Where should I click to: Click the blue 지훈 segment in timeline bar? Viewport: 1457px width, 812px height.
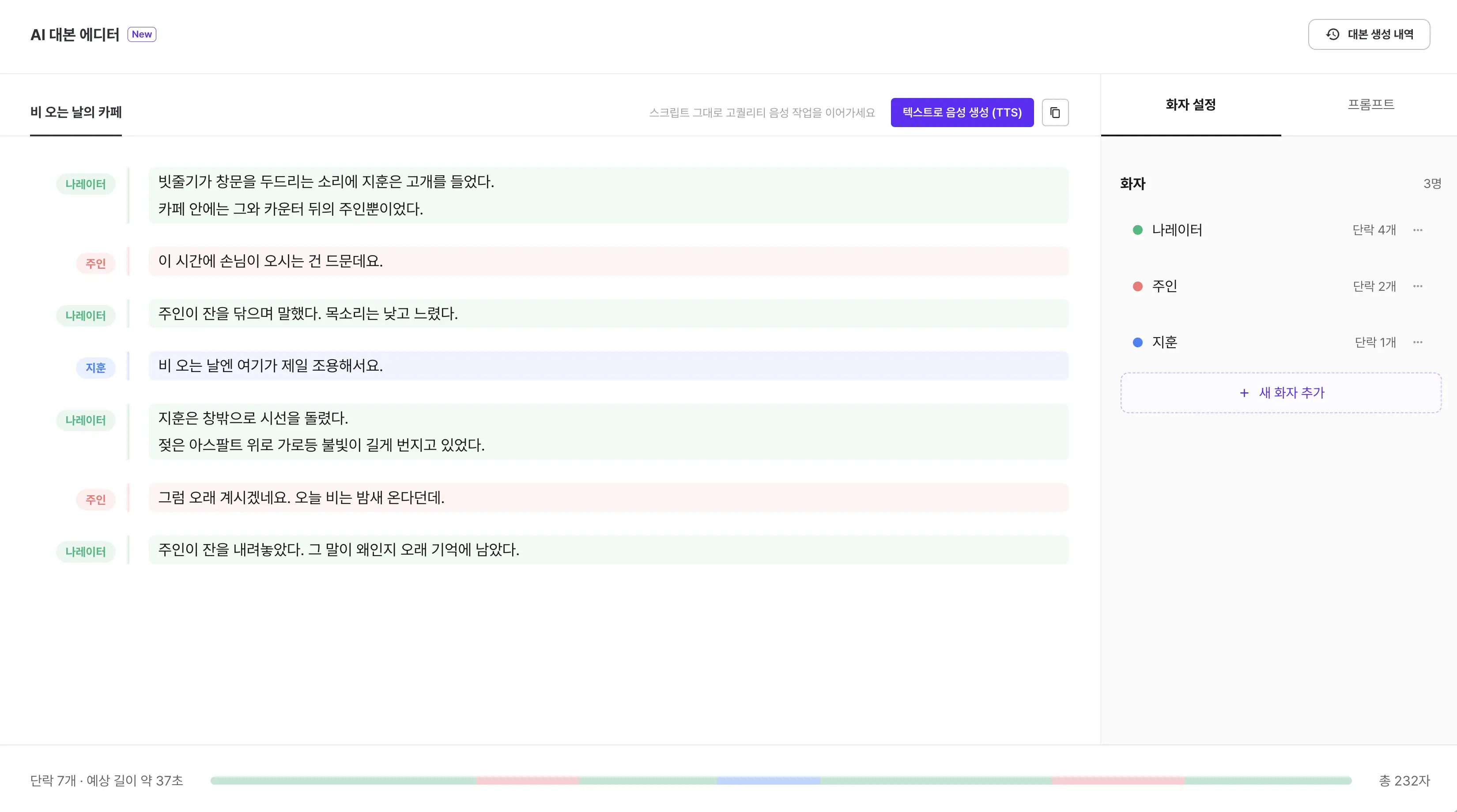point(768,780)
